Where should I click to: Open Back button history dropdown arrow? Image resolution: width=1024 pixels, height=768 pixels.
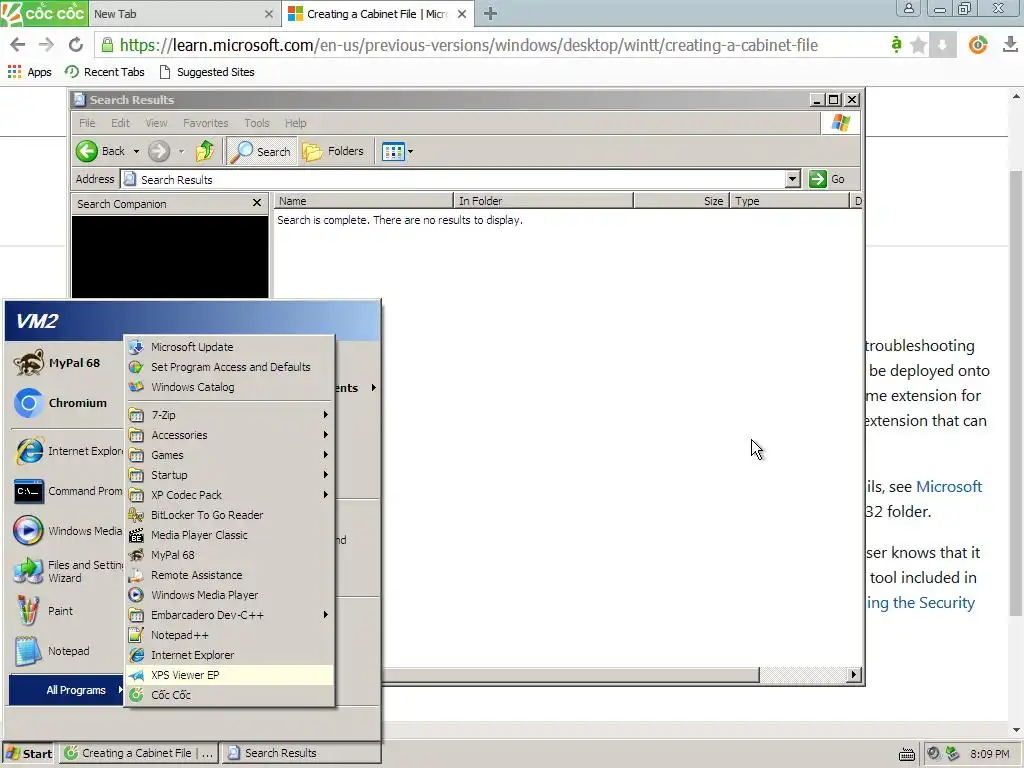(136, 152)
